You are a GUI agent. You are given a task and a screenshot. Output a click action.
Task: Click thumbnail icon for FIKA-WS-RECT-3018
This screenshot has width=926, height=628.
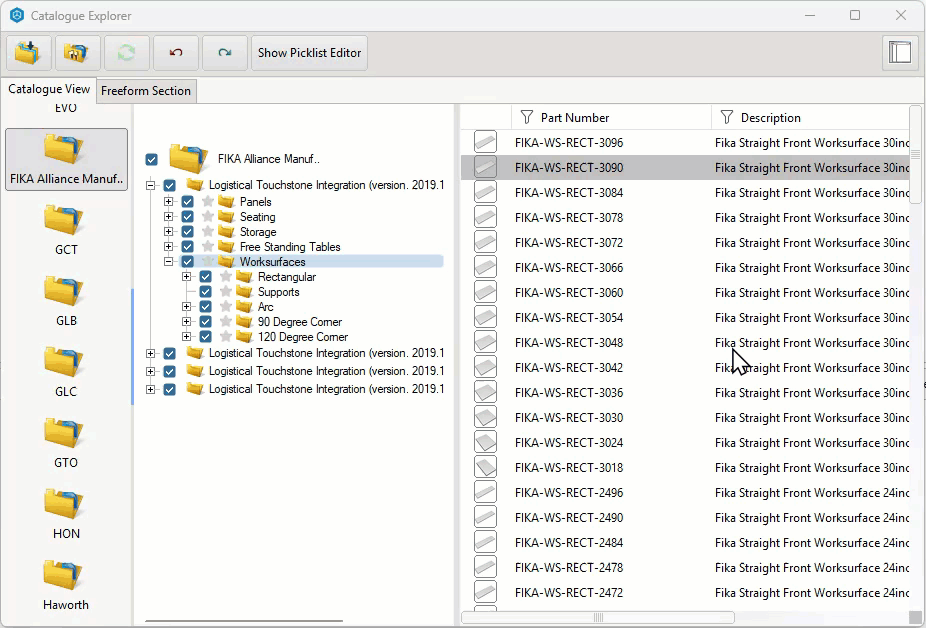point(485,467)
